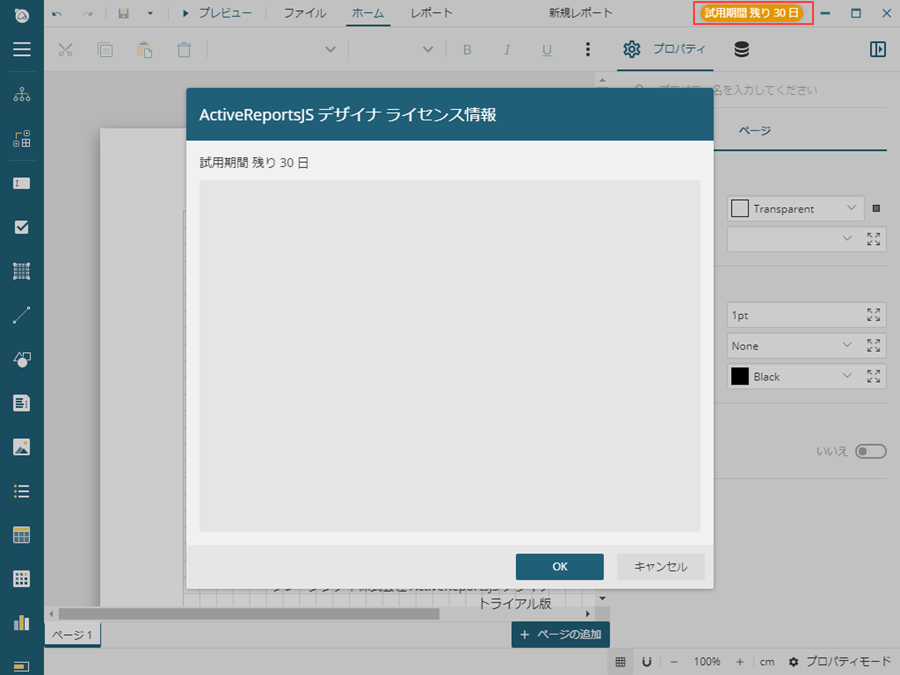Click the black border color swatch
This screenshot has width=900, height=675.
coord(740,377)
